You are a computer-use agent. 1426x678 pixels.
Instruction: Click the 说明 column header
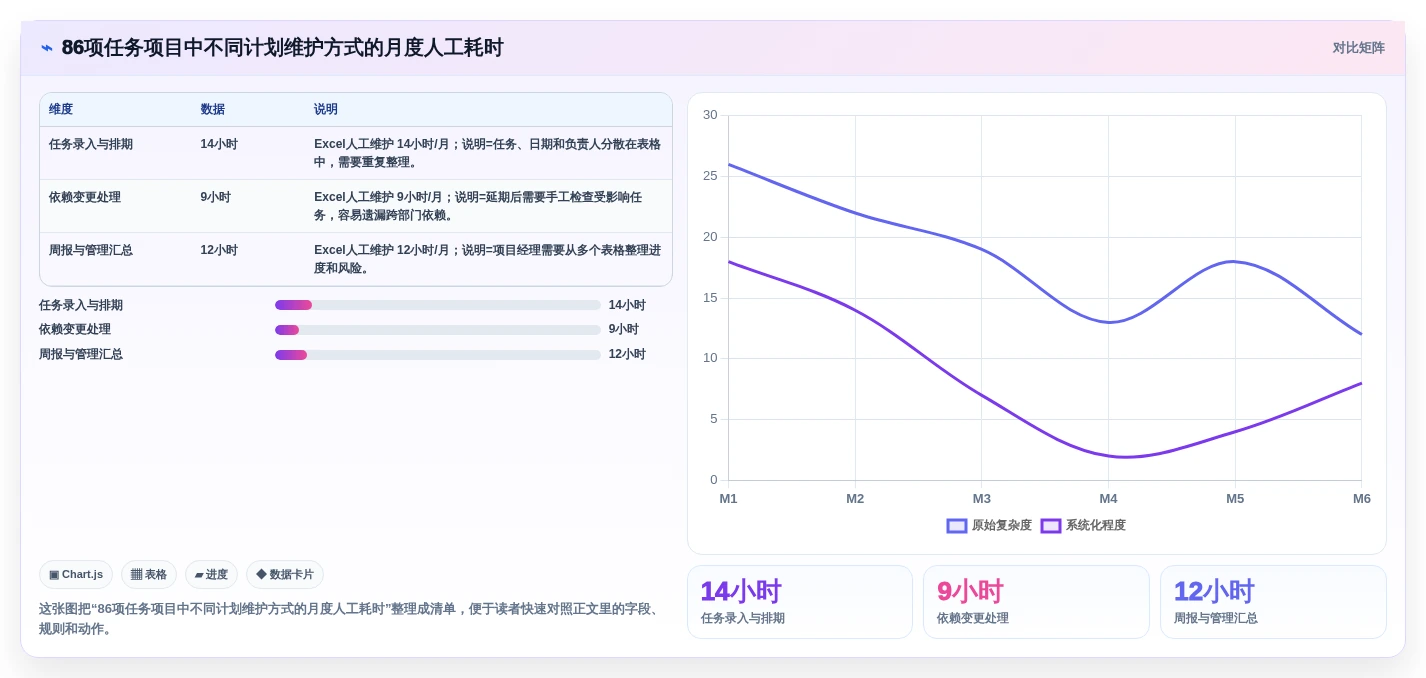coord(326,109)
